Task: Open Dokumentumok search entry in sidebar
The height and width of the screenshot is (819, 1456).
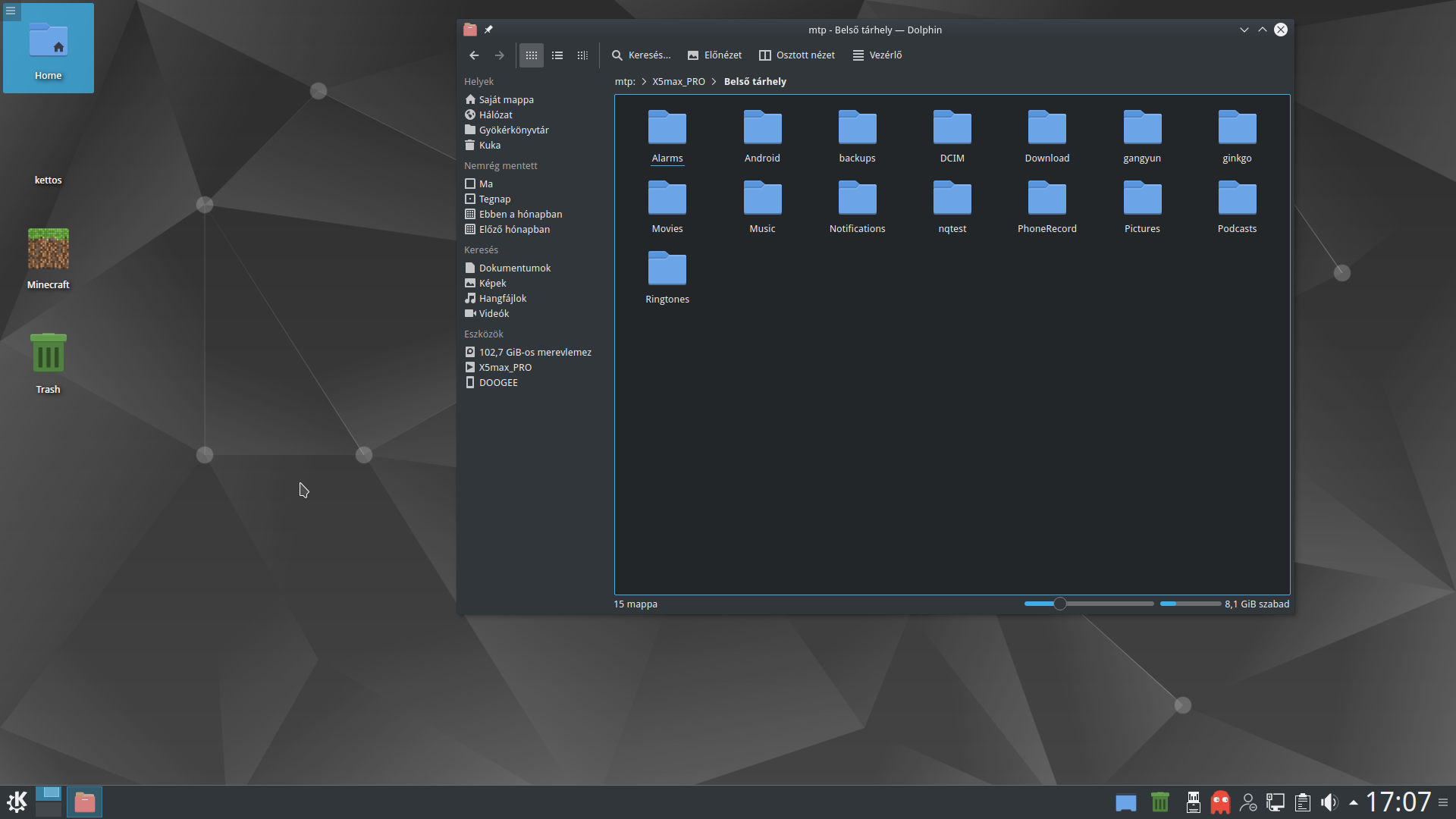Action: 514,268
